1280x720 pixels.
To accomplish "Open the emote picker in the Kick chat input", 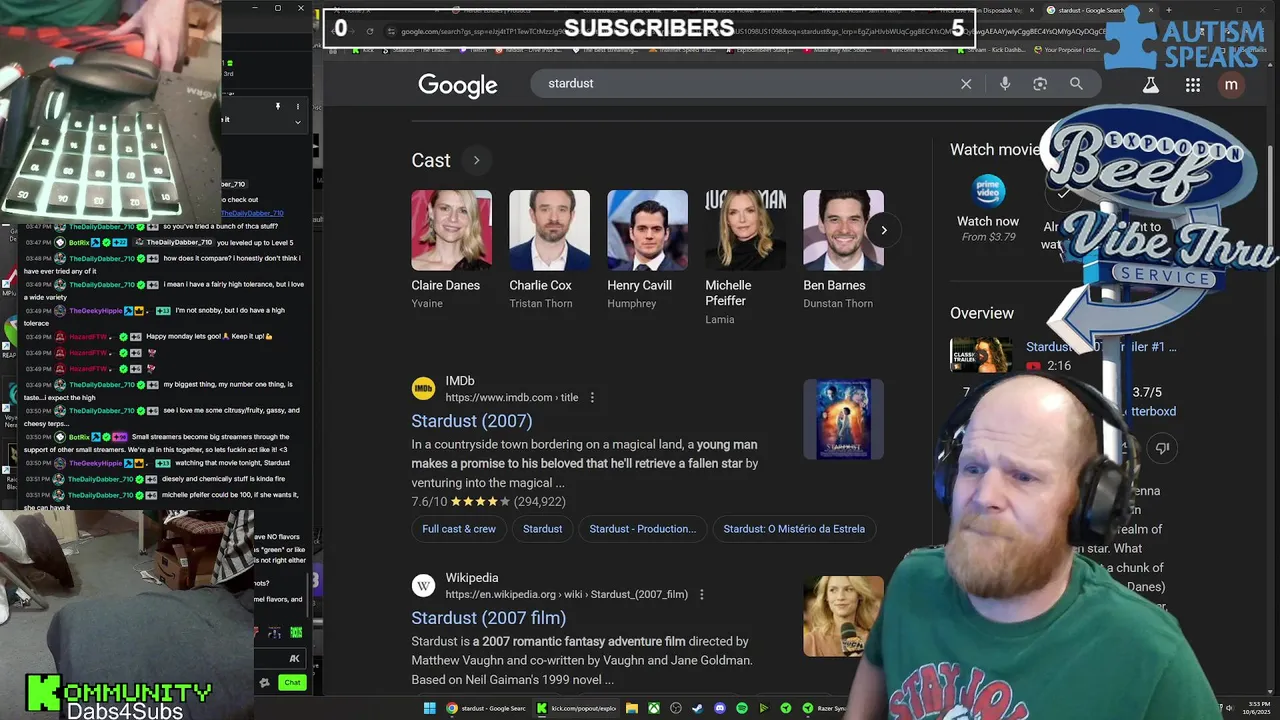I will pos(294,658).
